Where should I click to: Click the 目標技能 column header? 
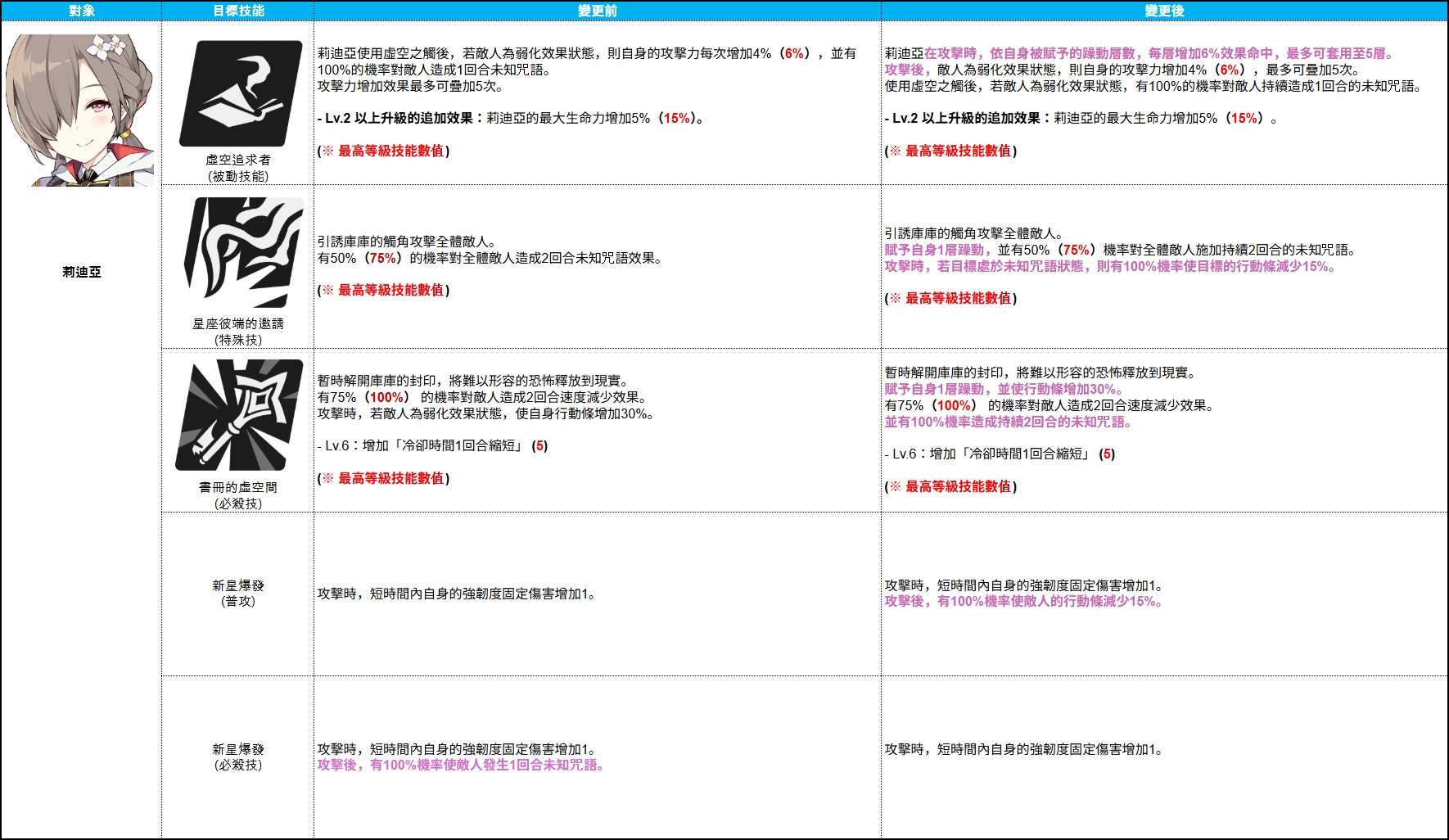pos(238,11)
